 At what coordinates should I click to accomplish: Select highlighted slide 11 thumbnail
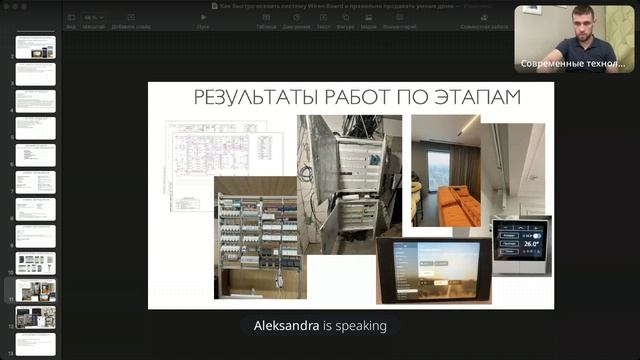pos(36,290)
